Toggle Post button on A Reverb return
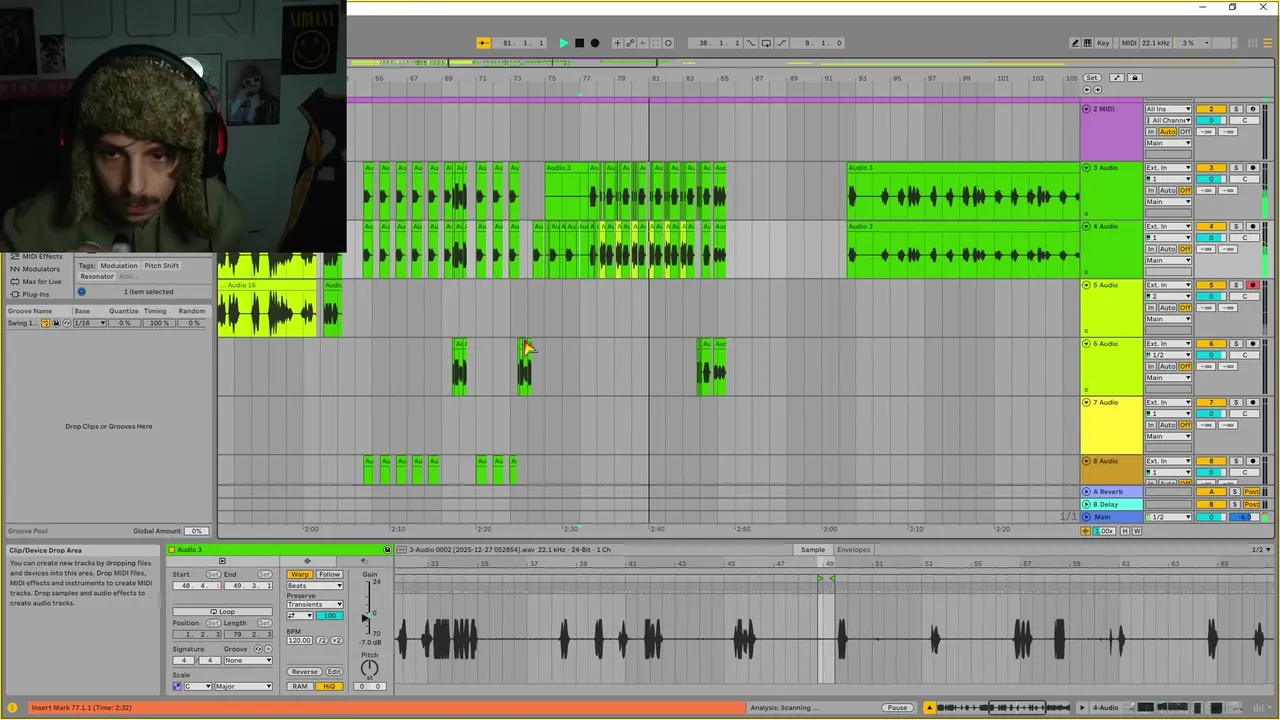The image size is (1280, 720). 1251,492
